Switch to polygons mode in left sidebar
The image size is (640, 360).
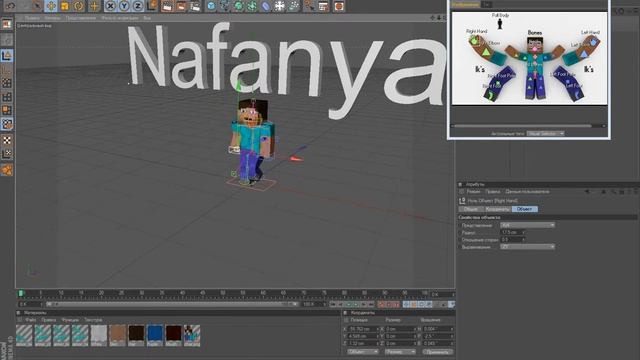coord(7,110)
